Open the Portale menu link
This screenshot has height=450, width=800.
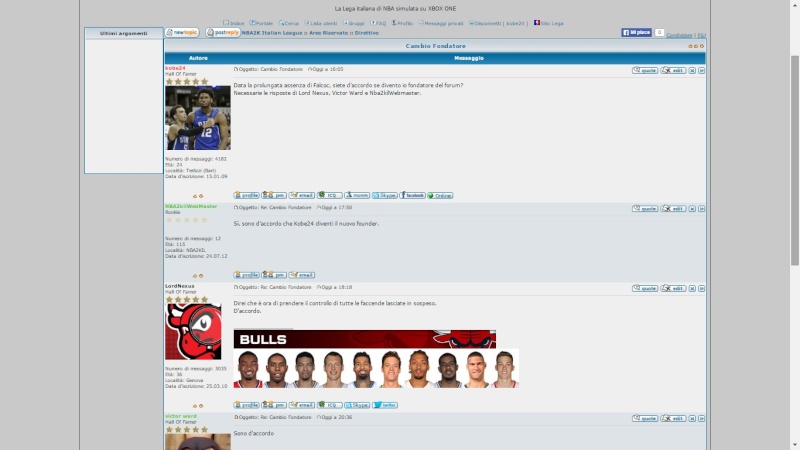[x=261, y=23]
